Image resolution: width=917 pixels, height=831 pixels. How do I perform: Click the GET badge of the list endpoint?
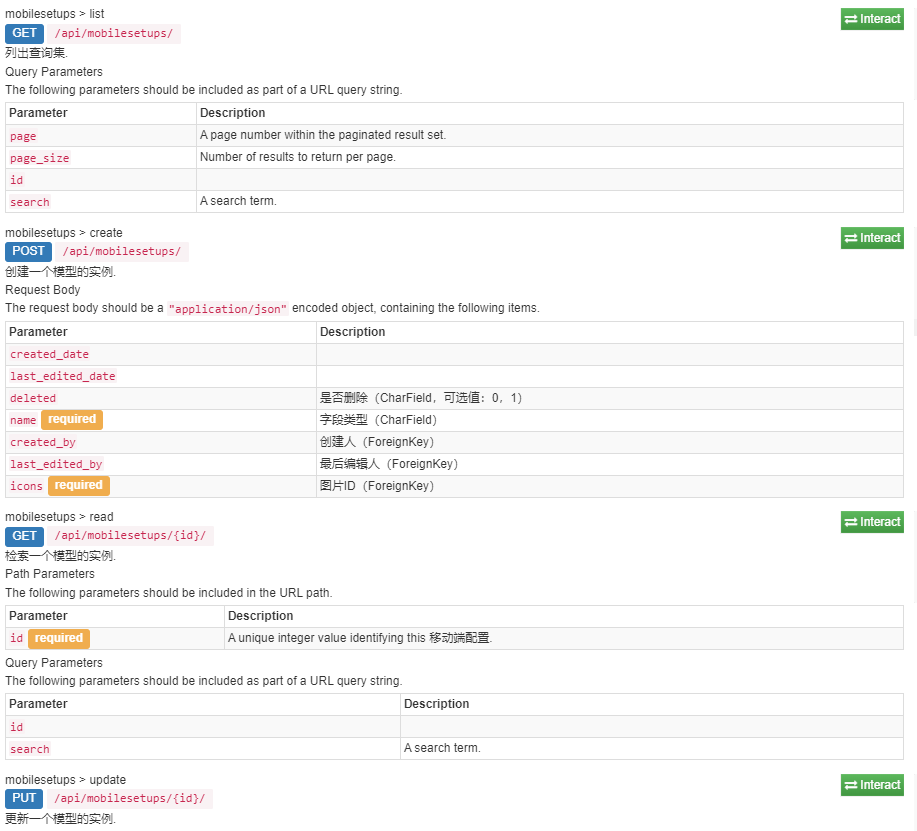24,33
